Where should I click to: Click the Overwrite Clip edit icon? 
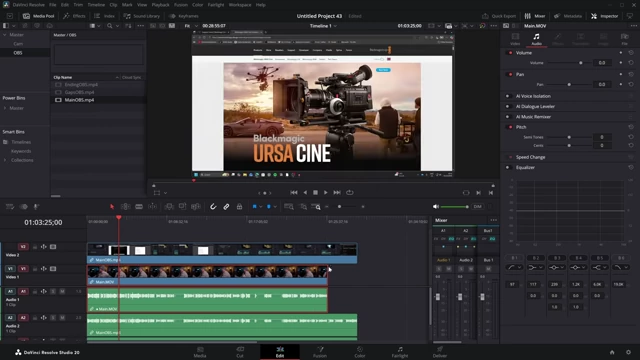coord(182,207)
